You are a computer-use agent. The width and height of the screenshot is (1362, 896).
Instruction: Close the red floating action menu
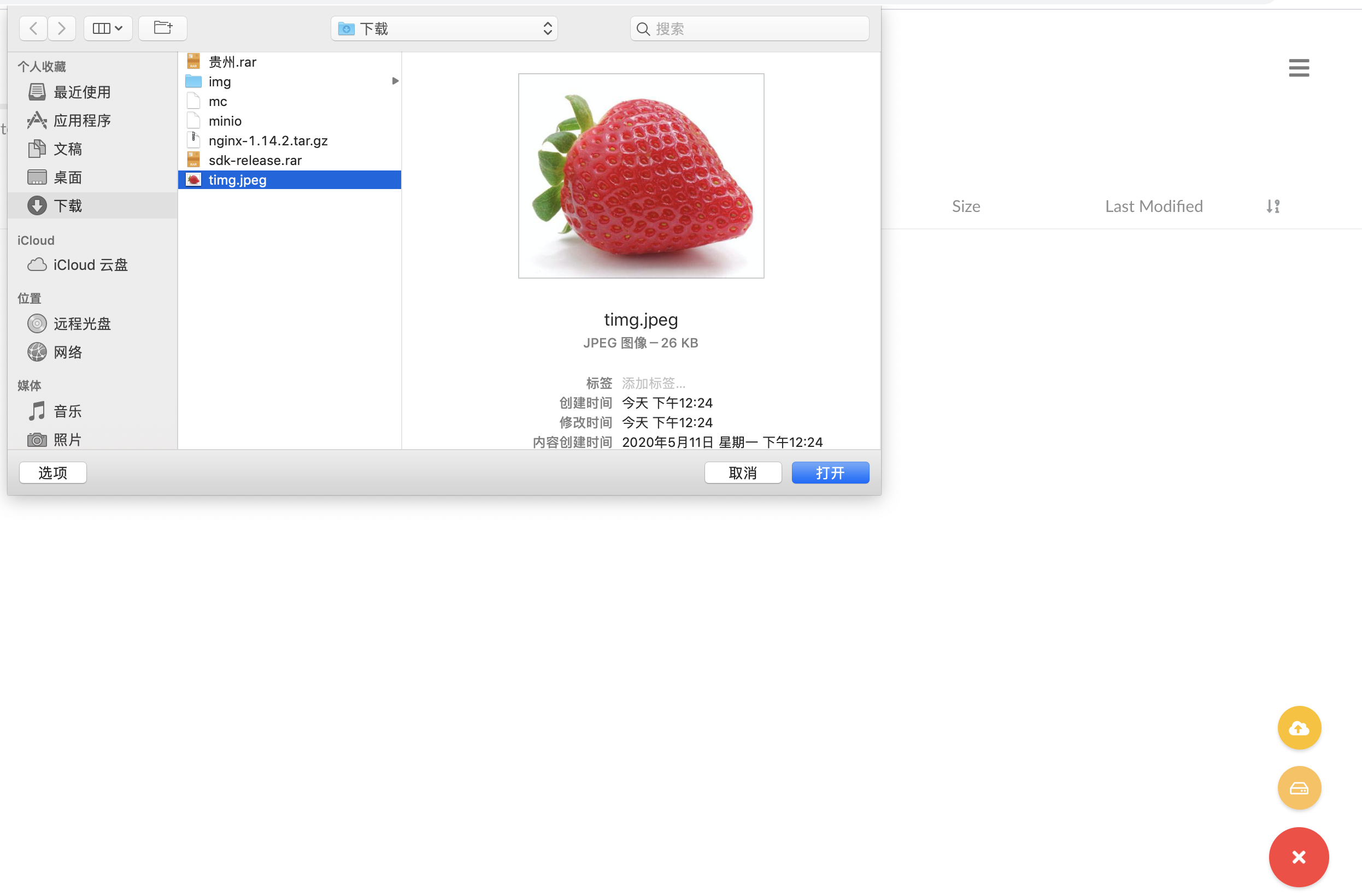click(x=1299, y=857)
